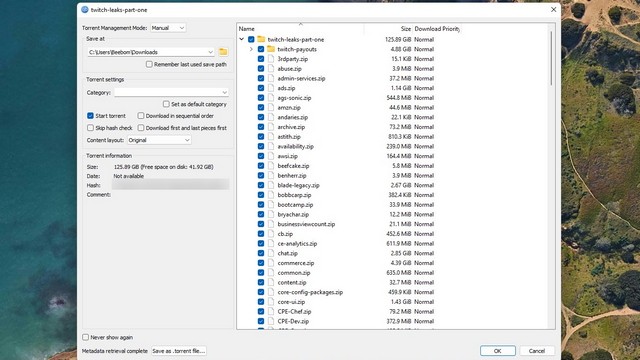Click the file icon of CPE-Dev.zip
This screenshot has height=360, width=640.
(271, 321)
